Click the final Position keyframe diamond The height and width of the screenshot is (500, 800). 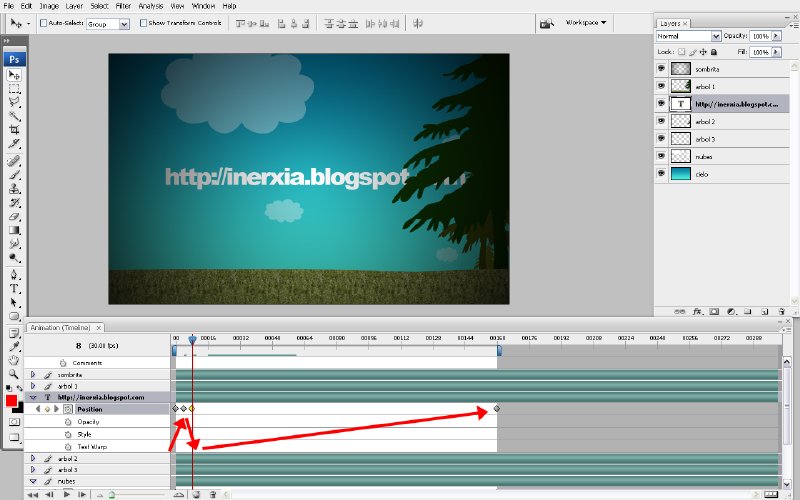pos(497,409)
